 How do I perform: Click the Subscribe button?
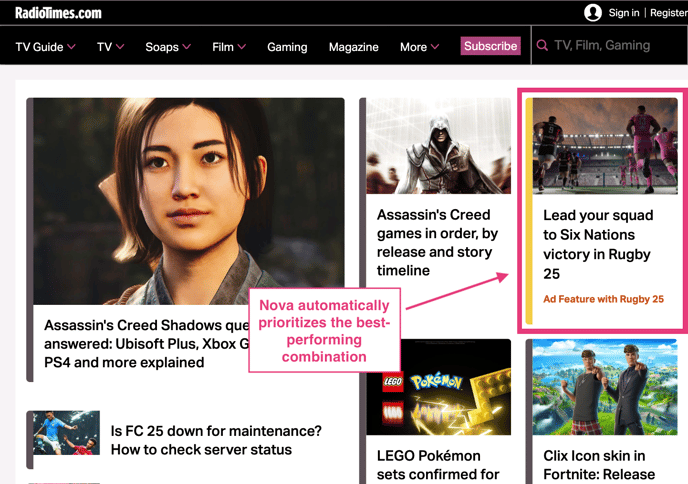(490, 46)
